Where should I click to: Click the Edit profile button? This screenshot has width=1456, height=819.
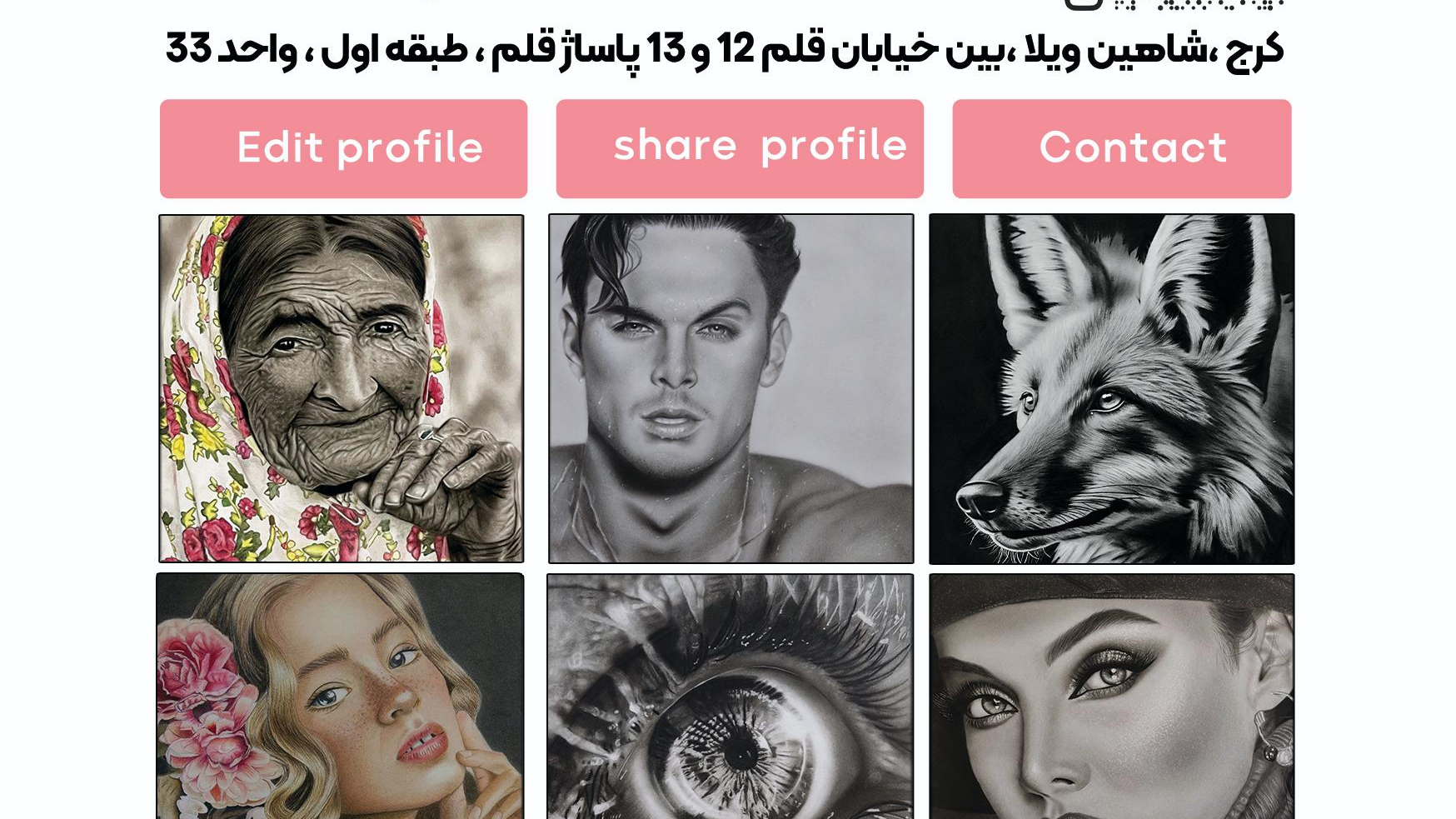(343, 149)
